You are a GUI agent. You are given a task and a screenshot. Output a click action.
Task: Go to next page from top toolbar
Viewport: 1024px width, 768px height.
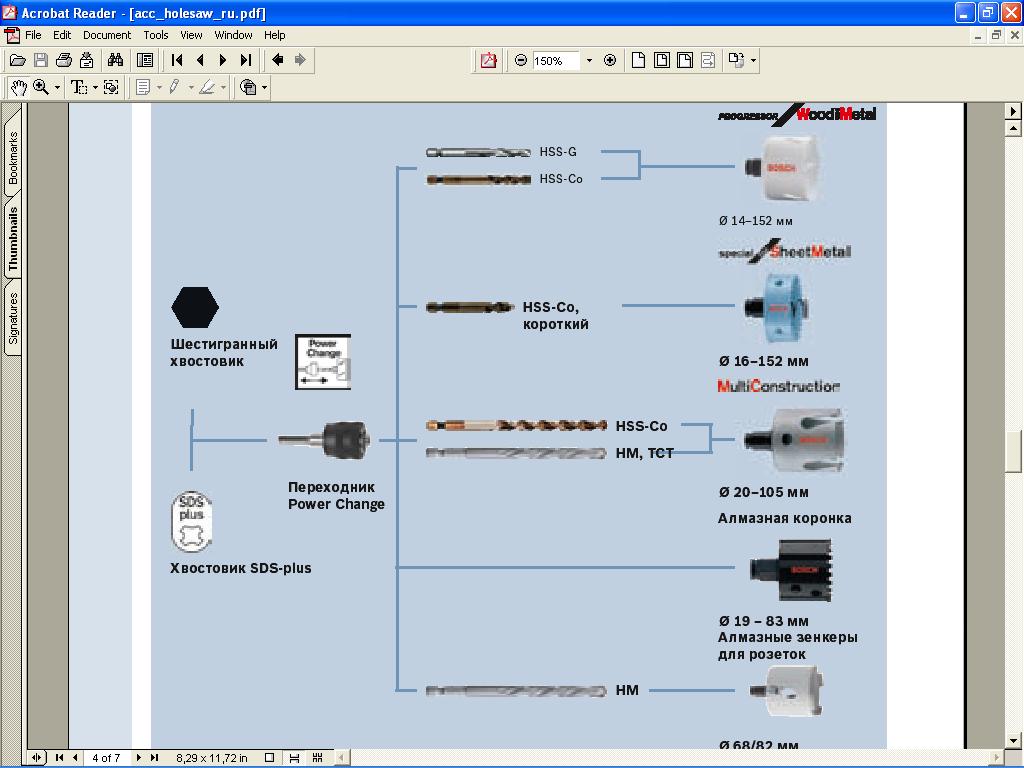[x=223, y=61]
